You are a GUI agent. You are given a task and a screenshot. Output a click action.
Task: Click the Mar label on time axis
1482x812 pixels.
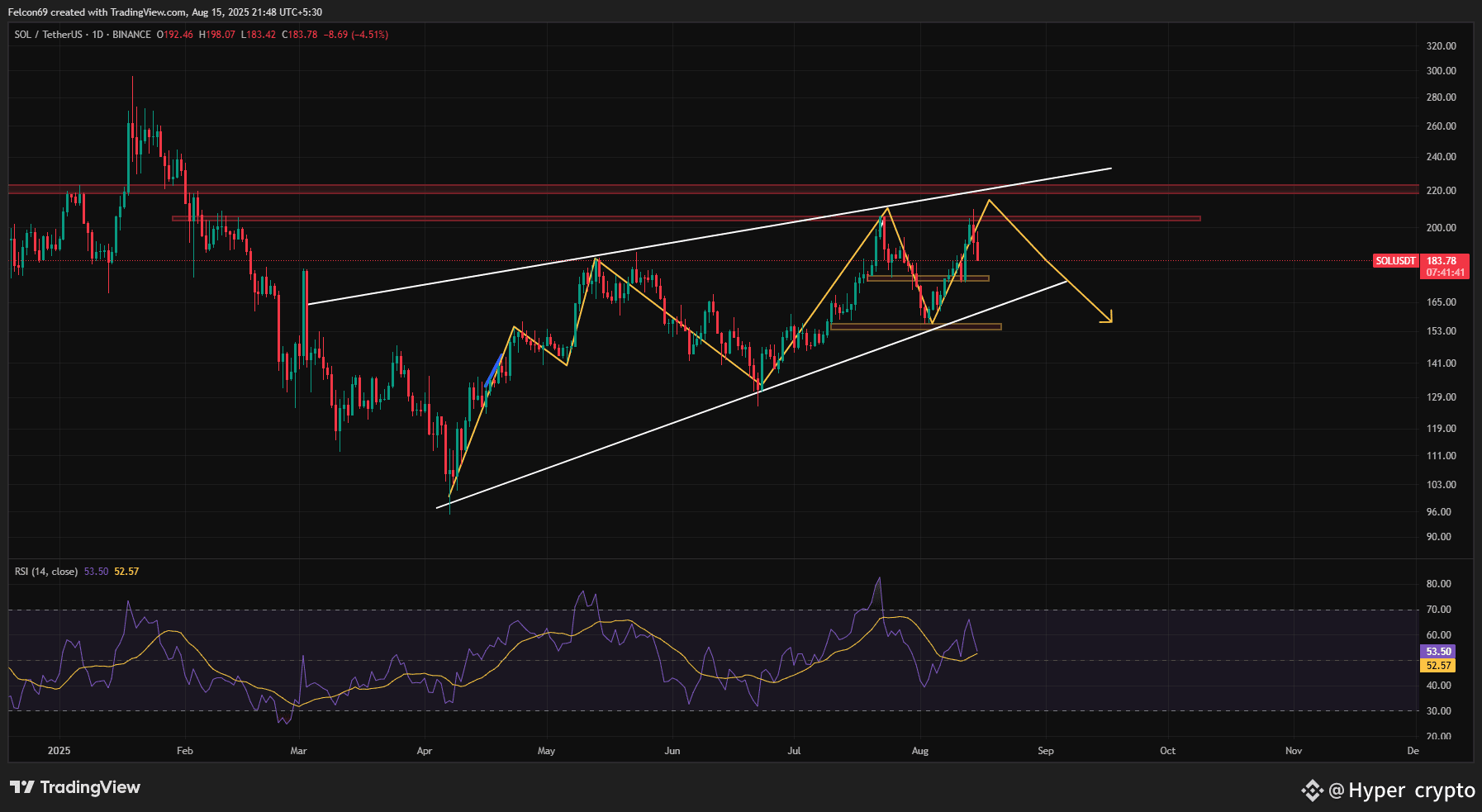(299, 751)
